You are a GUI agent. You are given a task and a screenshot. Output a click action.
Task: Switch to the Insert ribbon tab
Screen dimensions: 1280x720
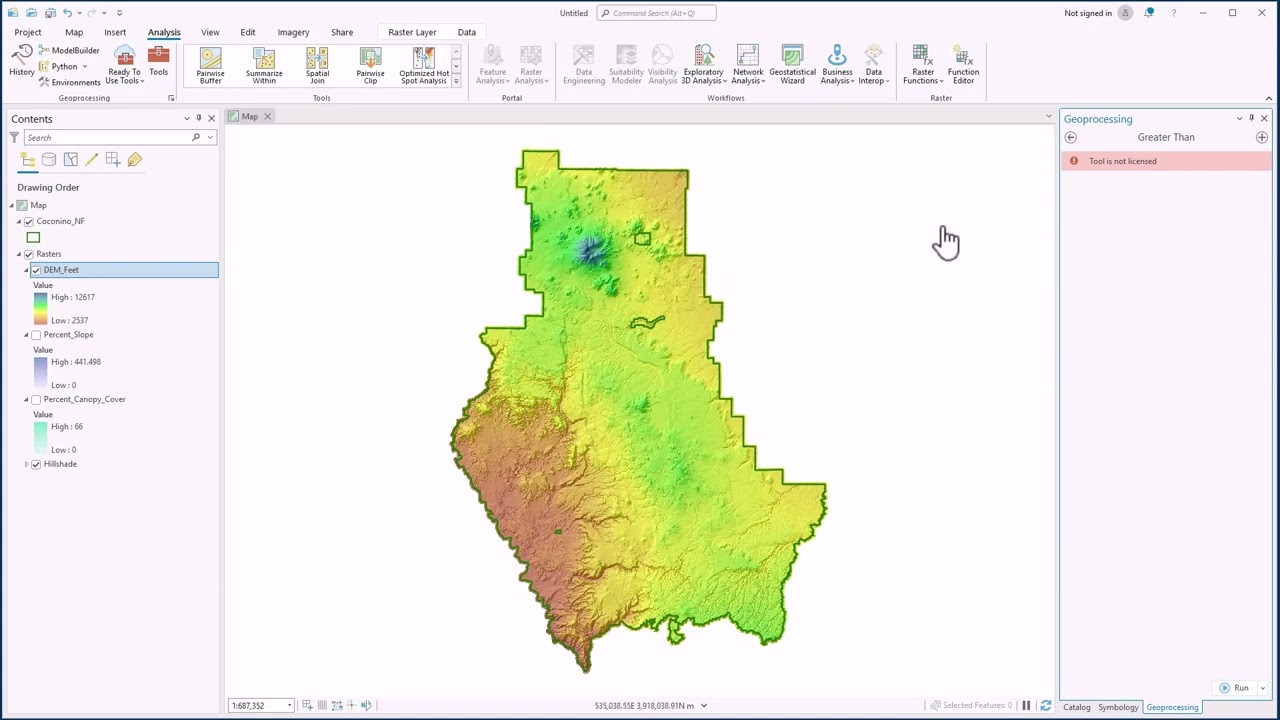click(115, 32)
